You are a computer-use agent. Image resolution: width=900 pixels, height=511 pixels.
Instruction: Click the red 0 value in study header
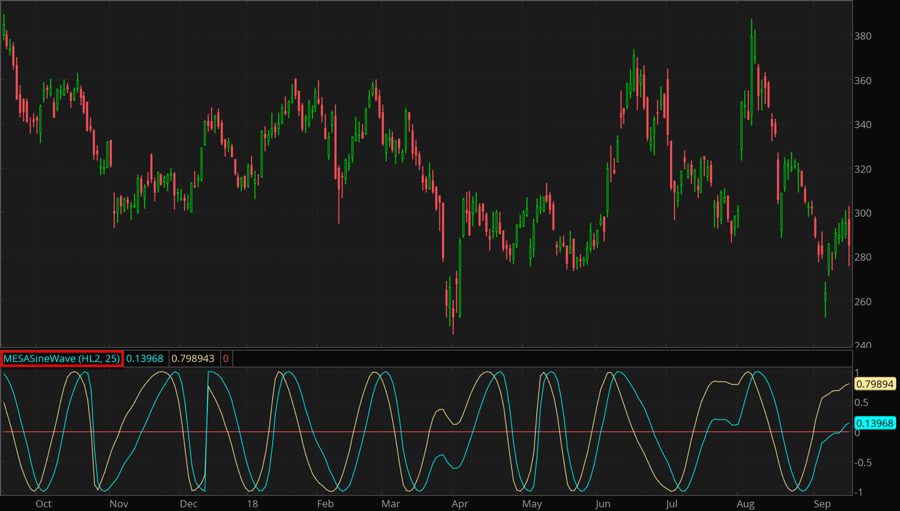click(226, 358)
